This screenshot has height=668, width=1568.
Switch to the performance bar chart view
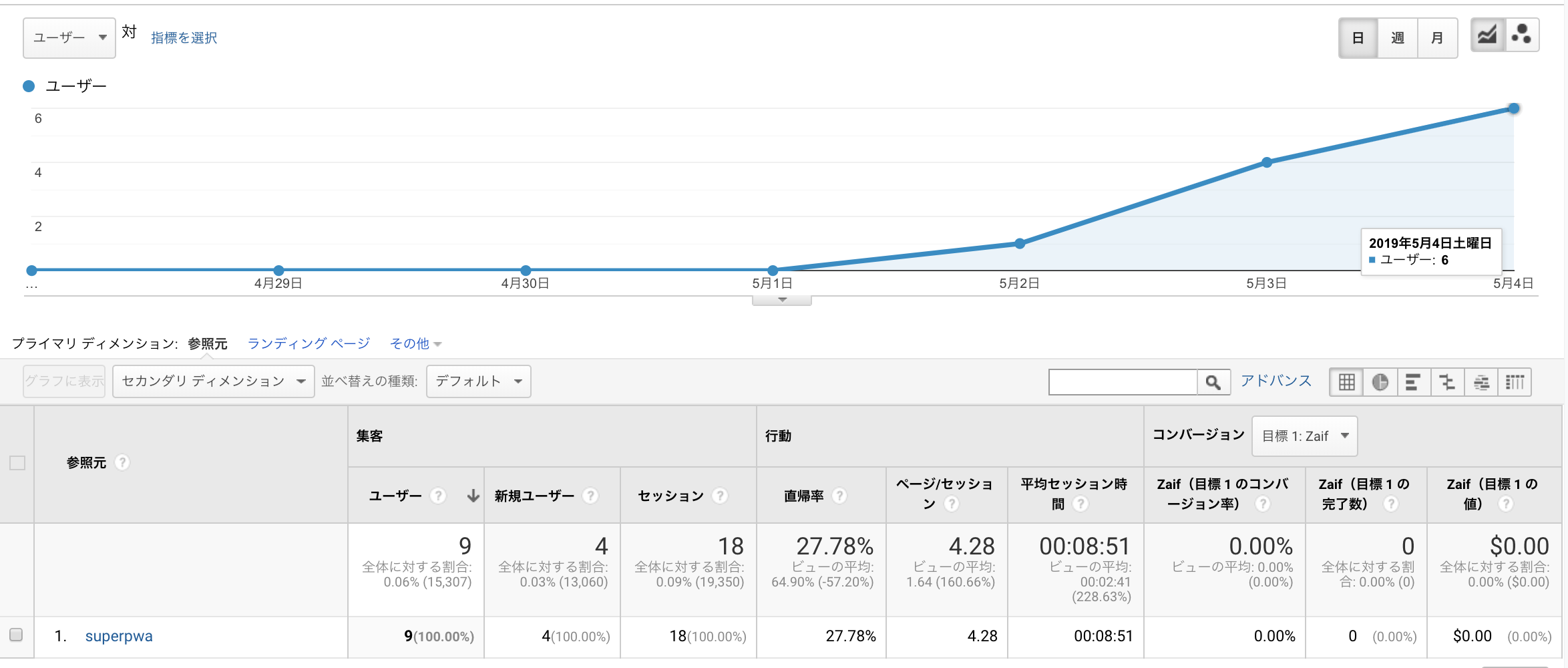(x=1414, y=381)
